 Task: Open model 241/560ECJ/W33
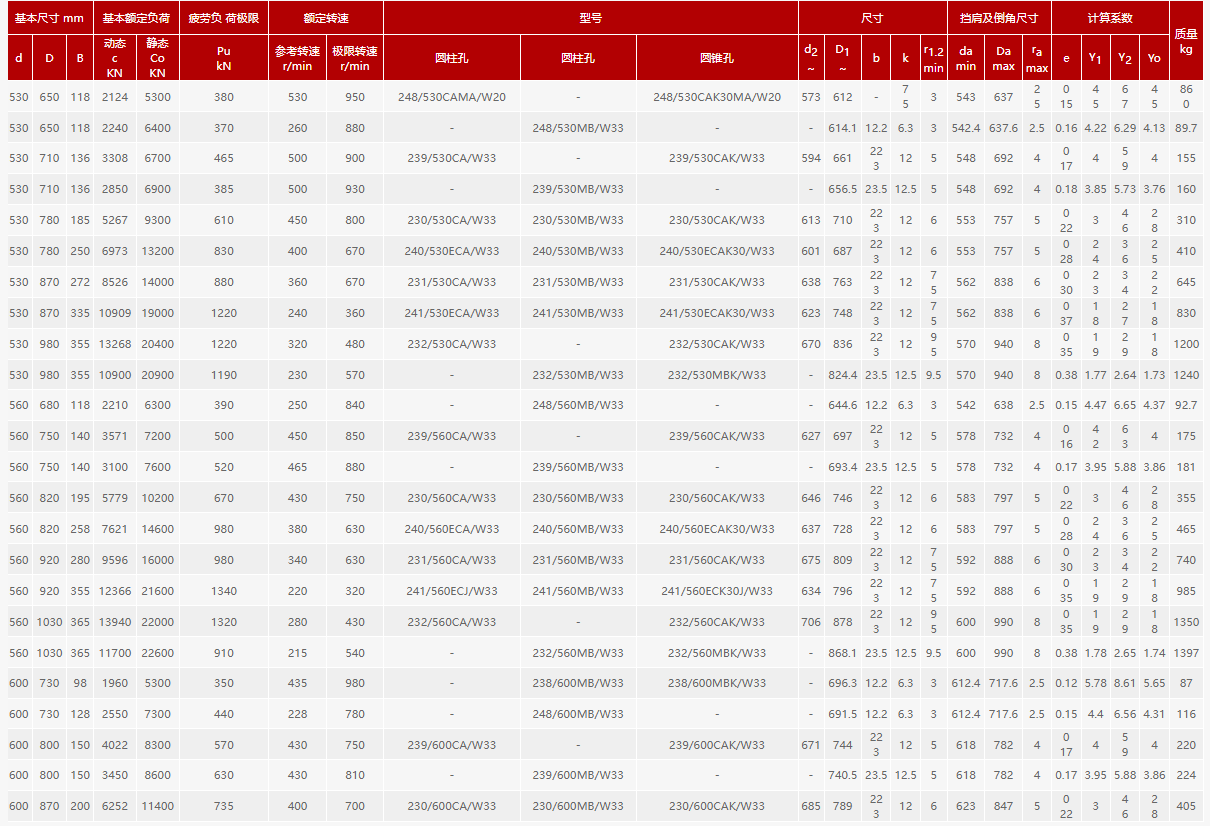(x=452, y=591)
